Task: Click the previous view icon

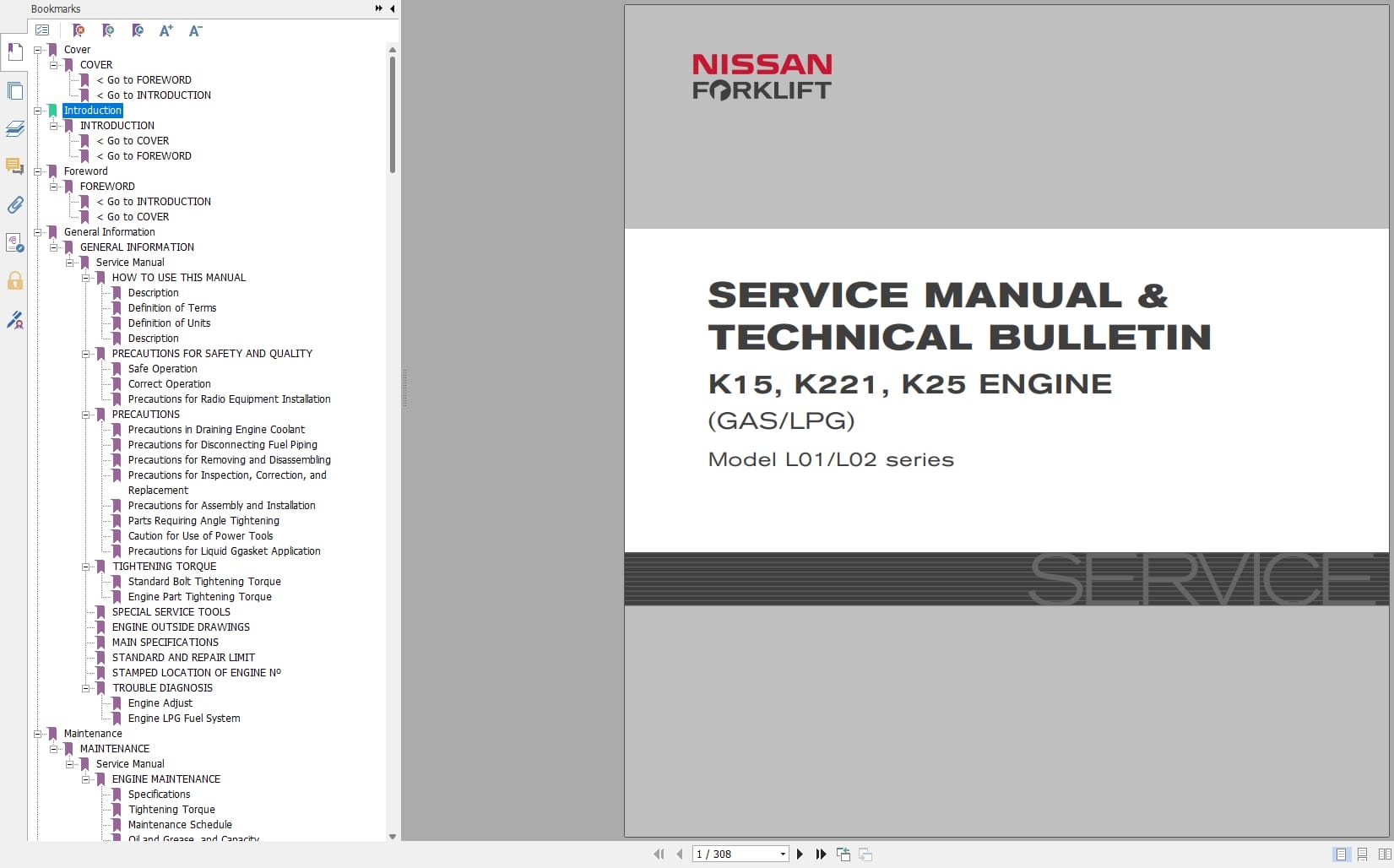Action: pyautogui.click(x=843, y=854)
